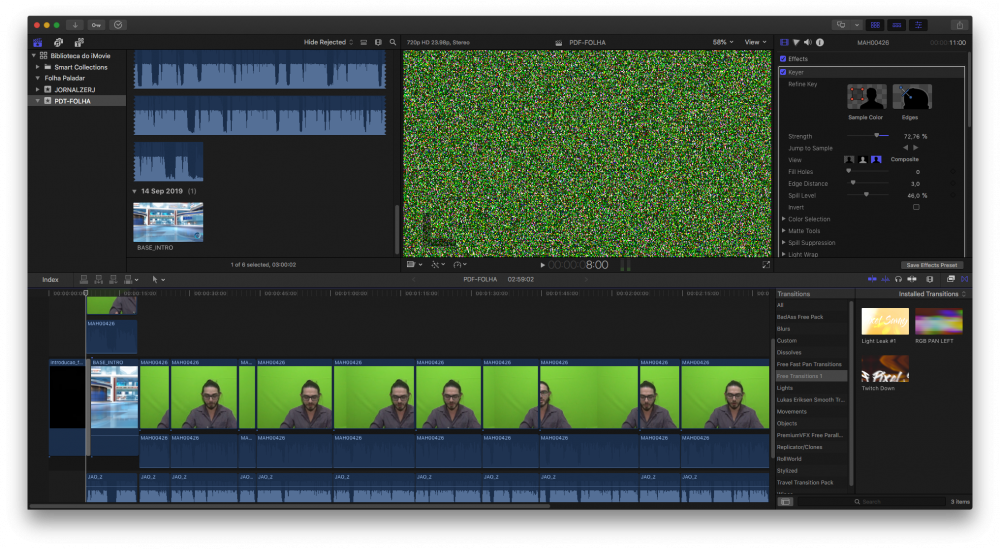The height and width of the screenshot is (549, 1000).
Task: Toggle the timeline panel icon
Action: click(x=897, y=25)
